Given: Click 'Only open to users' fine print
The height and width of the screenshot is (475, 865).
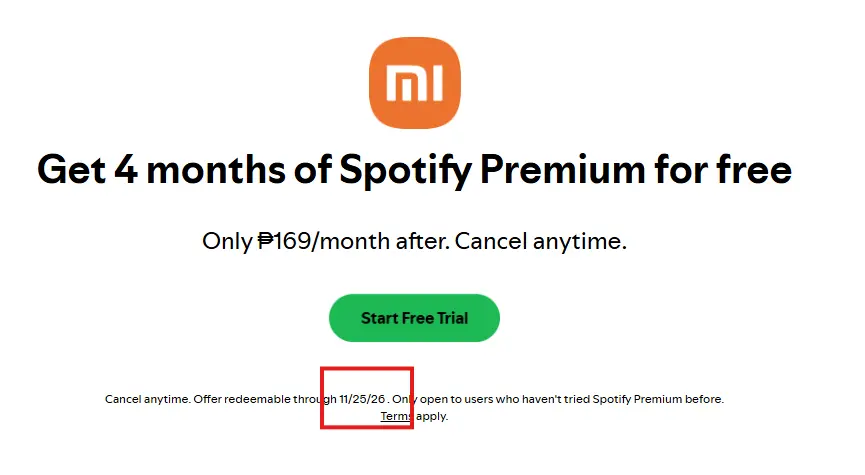Looking at the screenshot, I should (442, 399).
